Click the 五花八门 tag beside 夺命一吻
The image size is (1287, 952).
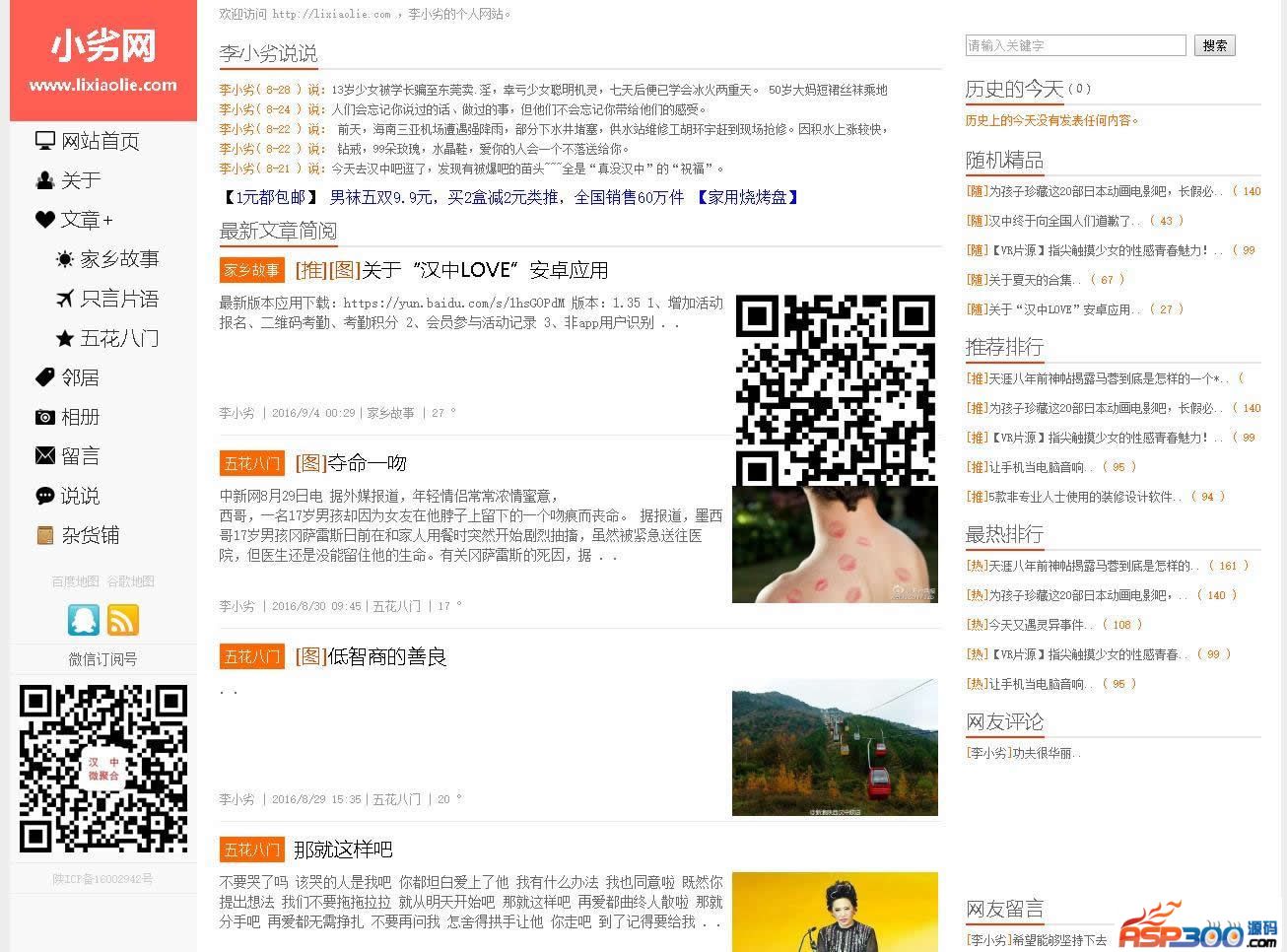click(x=251, y=463)
